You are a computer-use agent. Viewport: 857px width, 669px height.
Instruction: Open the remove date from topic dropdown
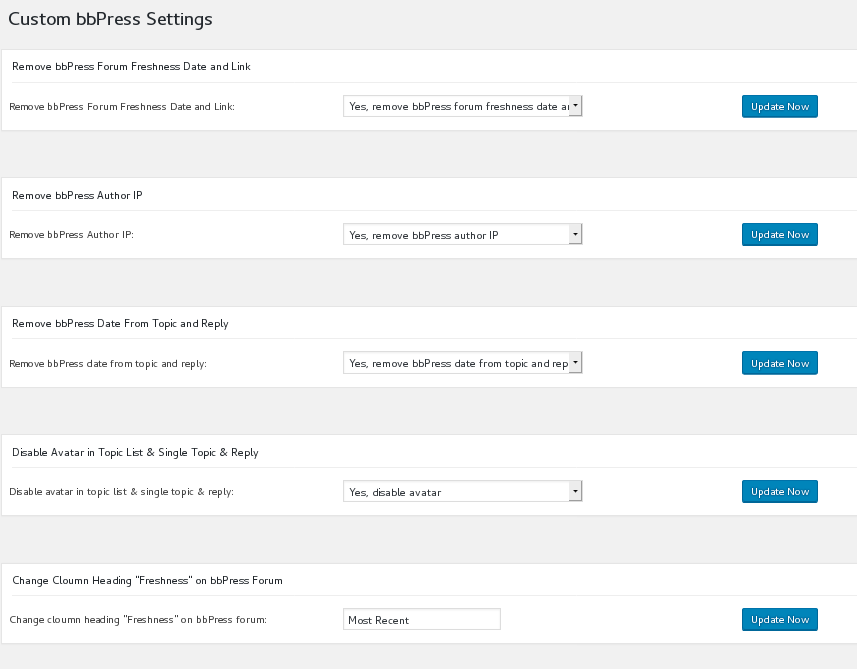click(x=462, y=362)
